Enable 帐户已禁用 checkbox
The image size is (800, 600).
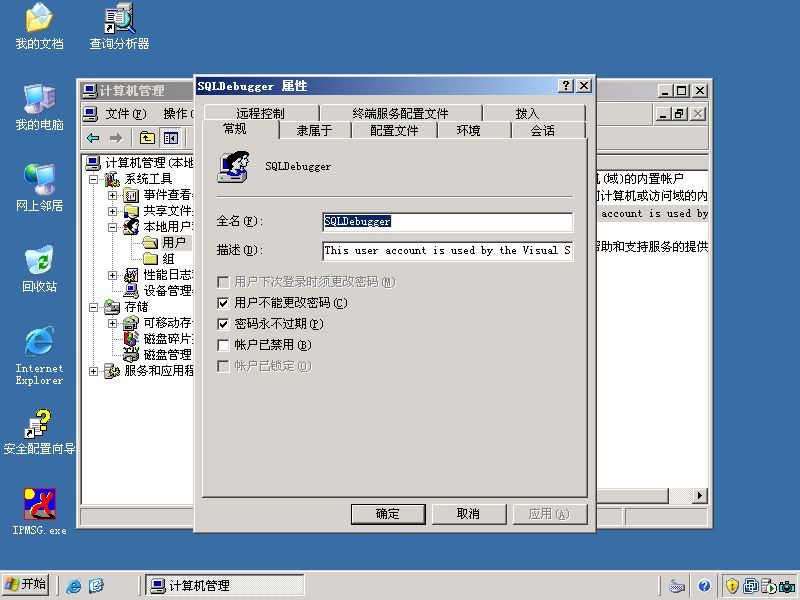tap(223, 345)
